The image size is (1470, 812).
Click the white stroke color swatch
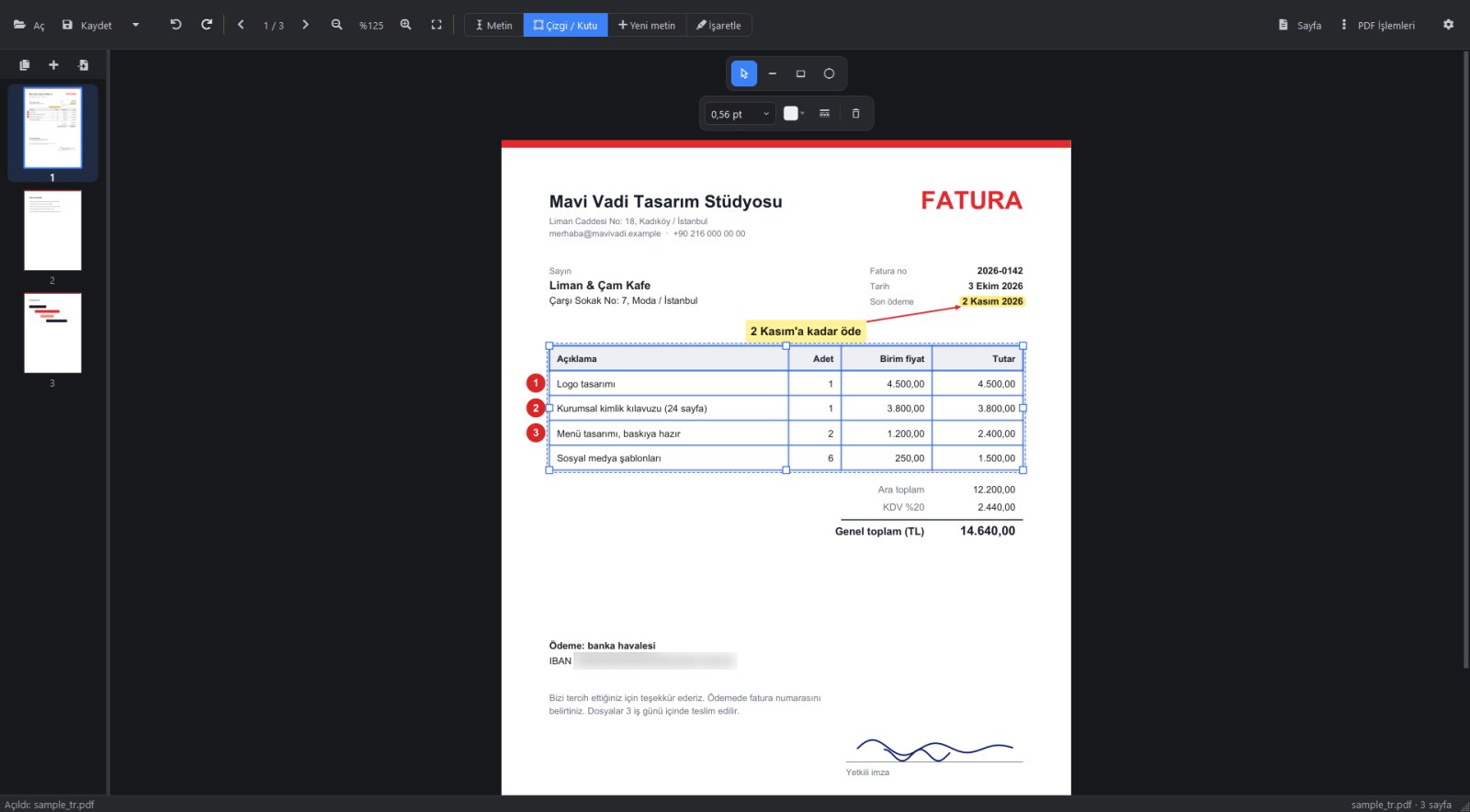790,114
